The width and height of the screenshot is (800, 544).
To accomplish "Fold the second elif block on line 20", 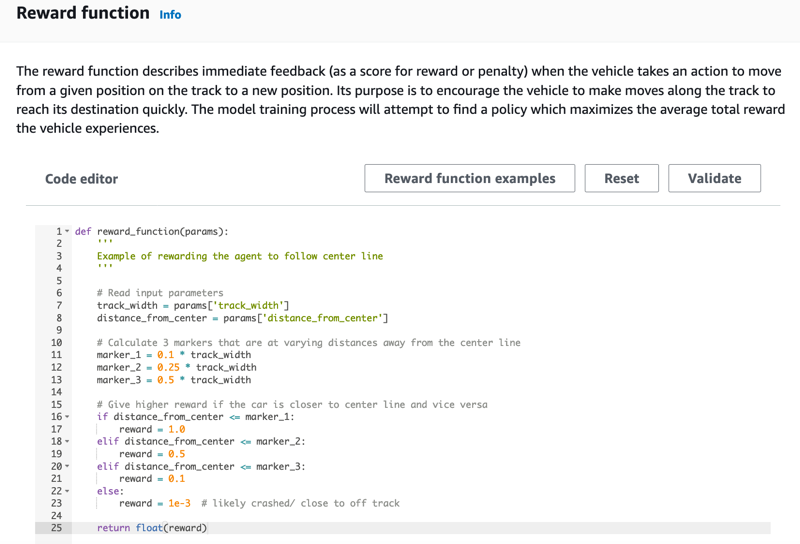I will pyautogui.click(x=67, y=466).
